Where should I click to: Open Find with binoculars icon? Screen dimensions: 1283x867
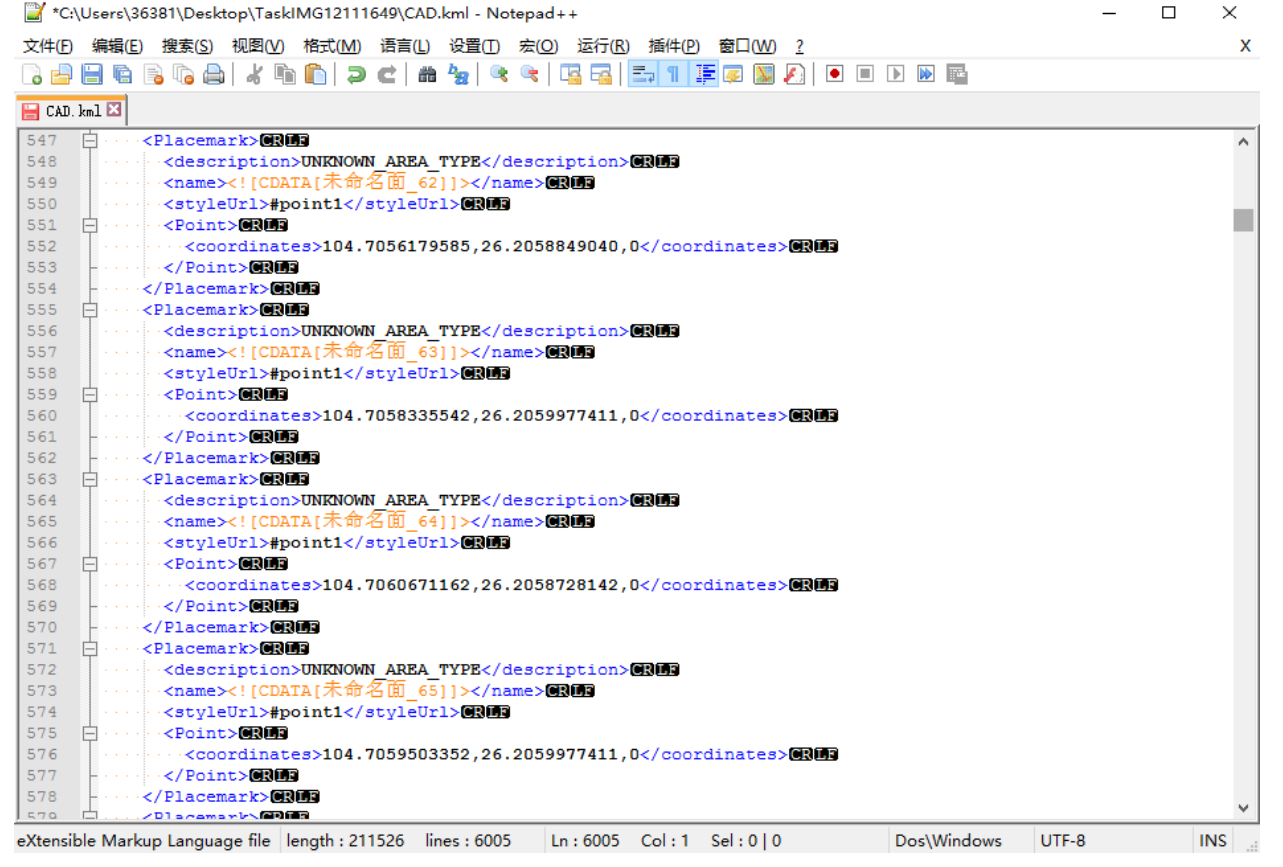pyautogui.click(x=427, y=74)
